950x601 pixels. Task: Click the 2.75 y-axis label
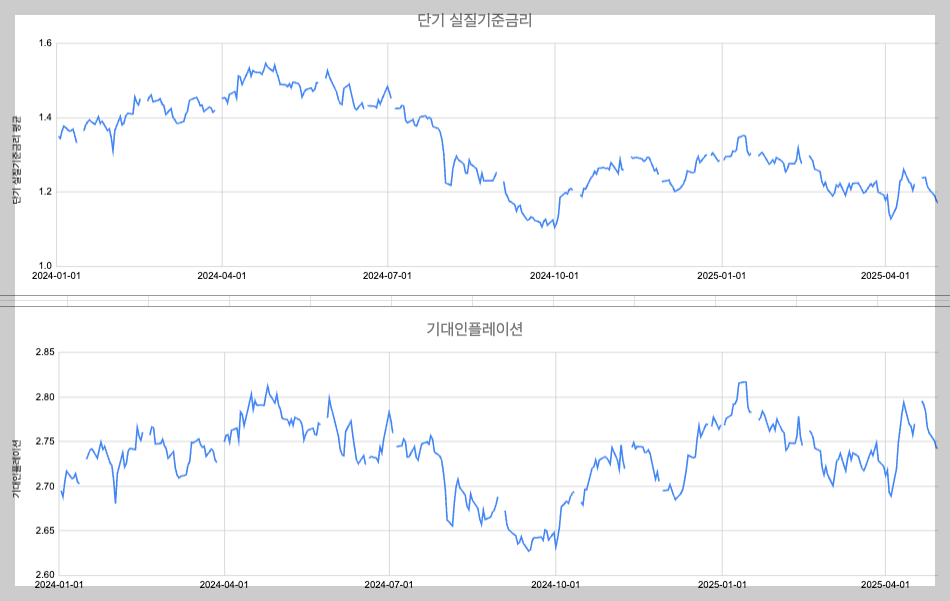tap(45, 442)
